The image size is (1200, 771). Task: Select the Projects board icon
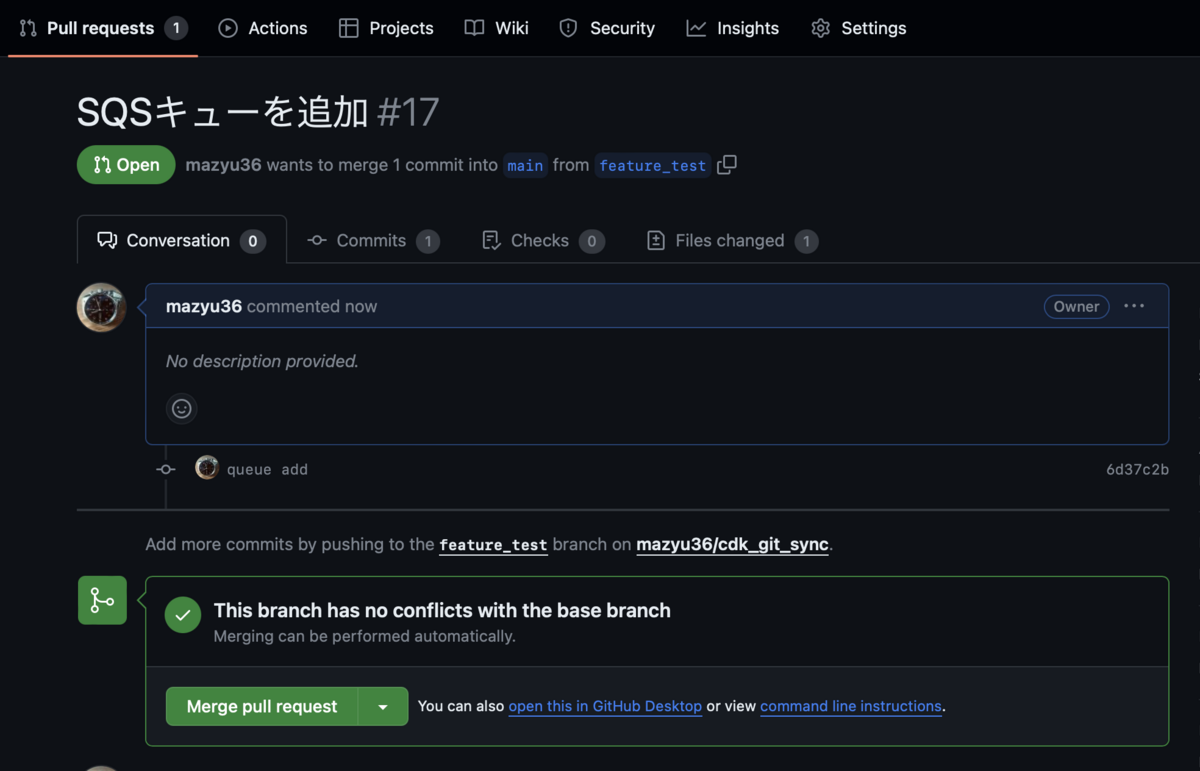click(x=348, y=28)
